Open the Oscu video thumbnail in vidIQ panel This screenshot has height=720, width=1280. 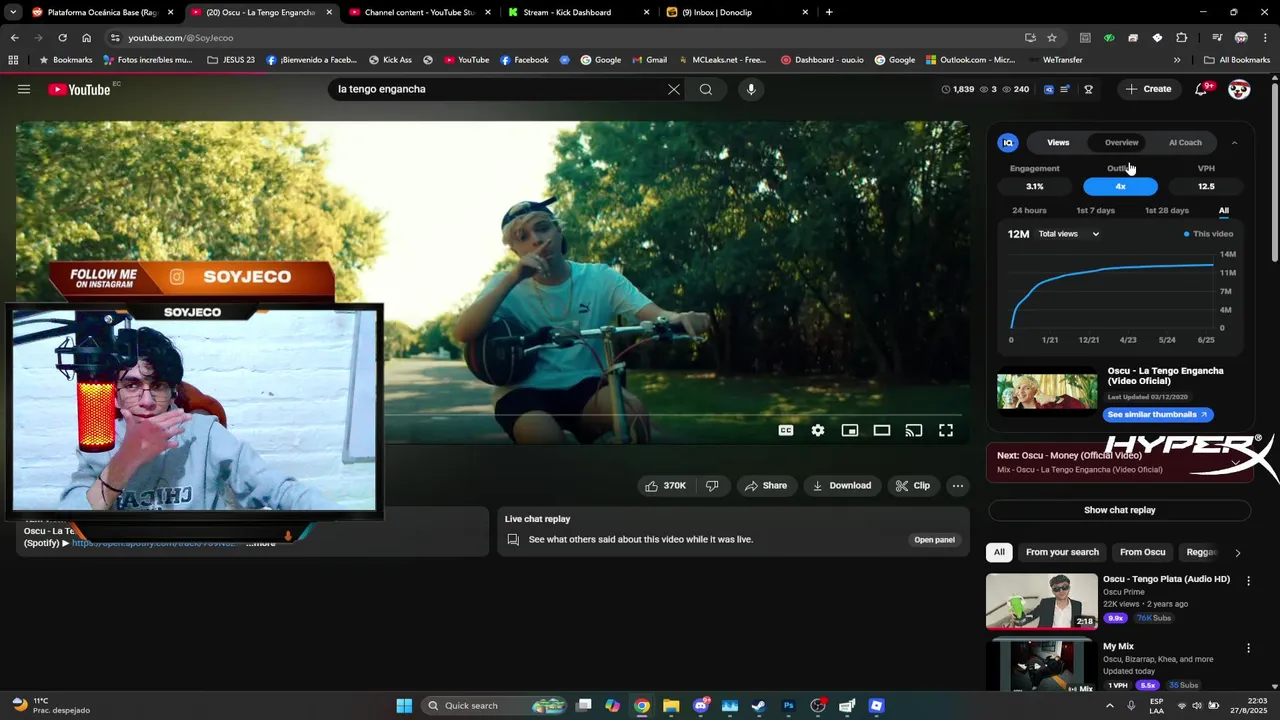pyautogui.click(x=1047, y=391)
